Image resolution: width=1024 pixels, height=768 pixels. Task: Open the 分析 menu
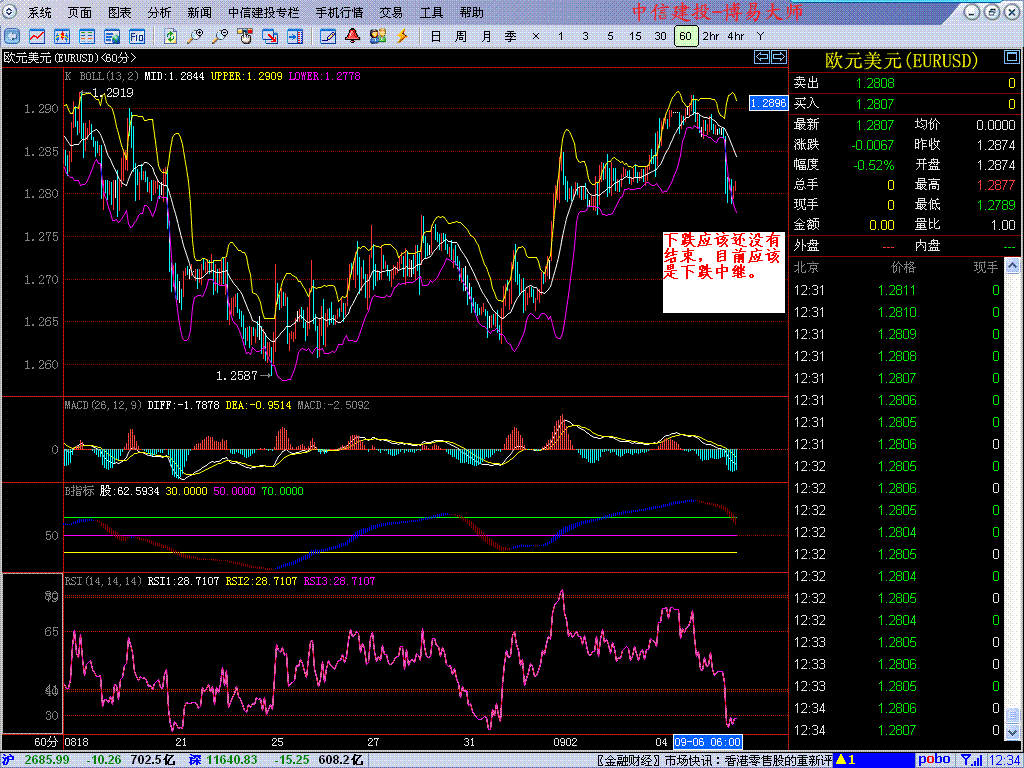[159, 12]
